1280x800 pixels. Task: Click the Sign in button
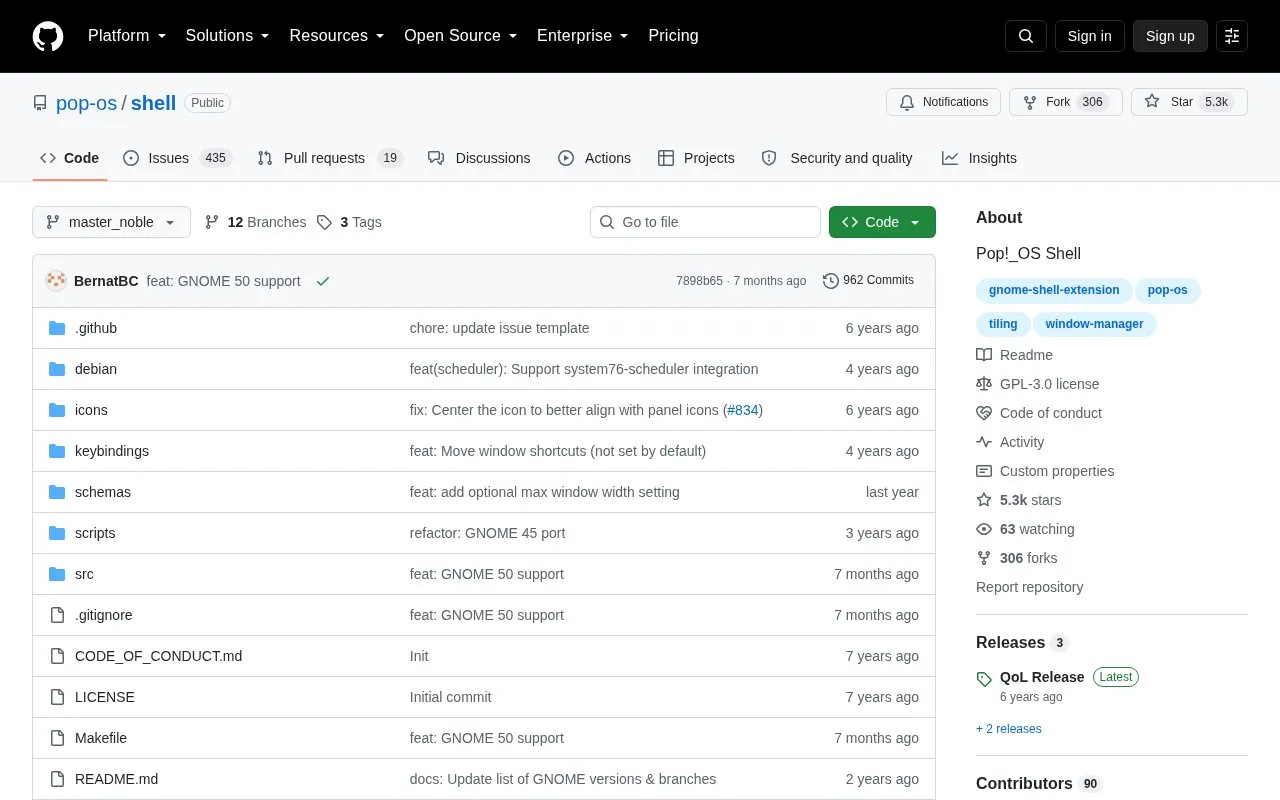coord(1089,36)
